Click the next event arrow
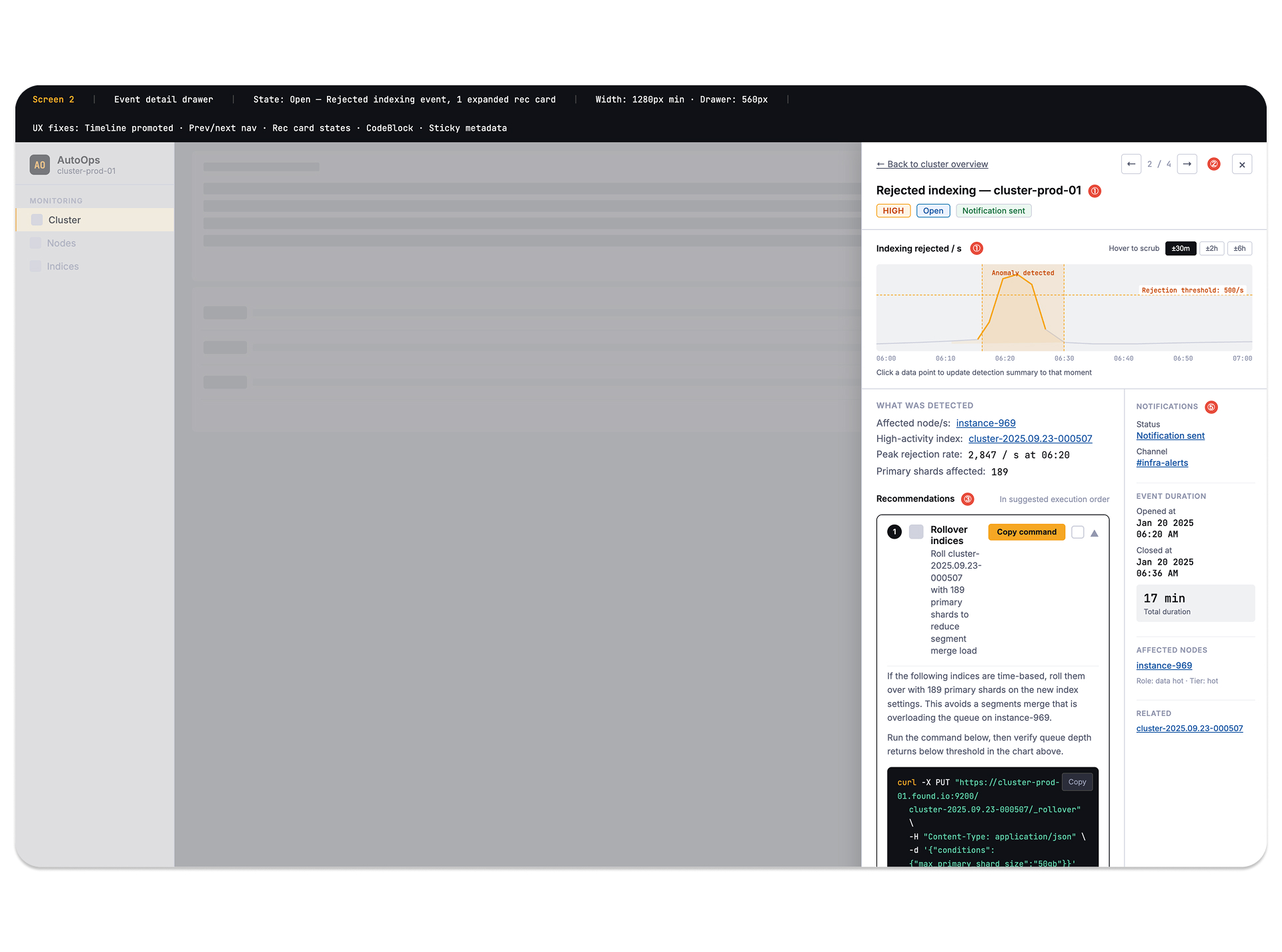The height and width of the screenshot is (952, 1282). pos(1187,164)
